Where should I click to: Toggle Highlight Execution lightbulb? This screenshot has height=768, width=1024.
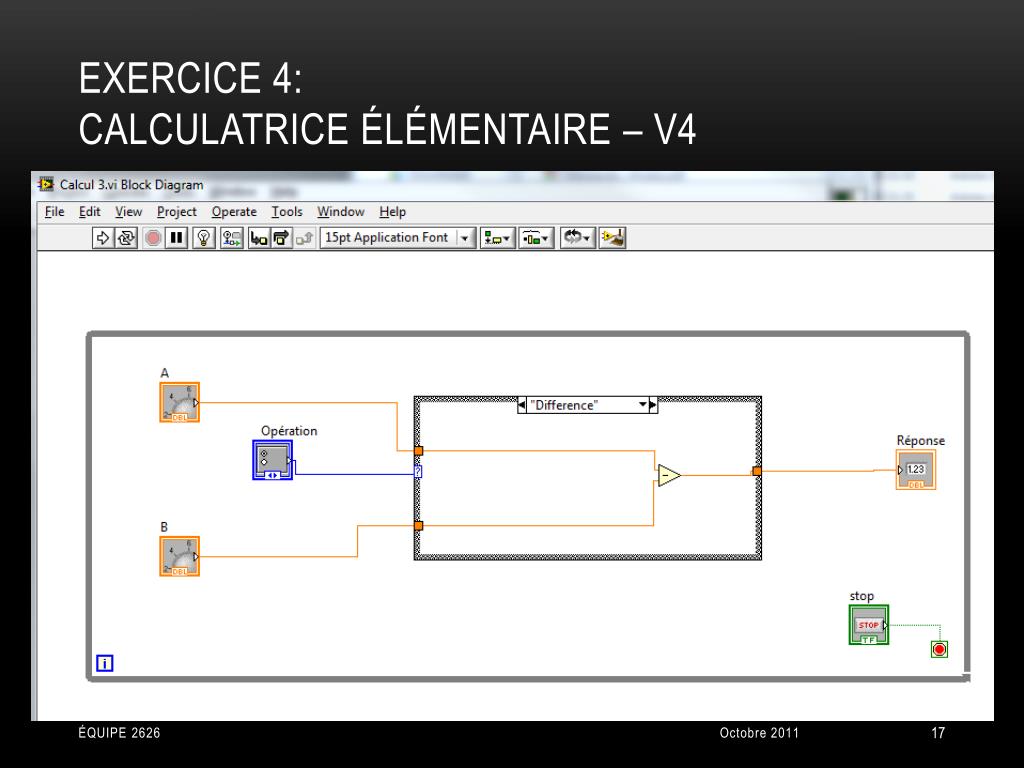[x=204, y=238]
